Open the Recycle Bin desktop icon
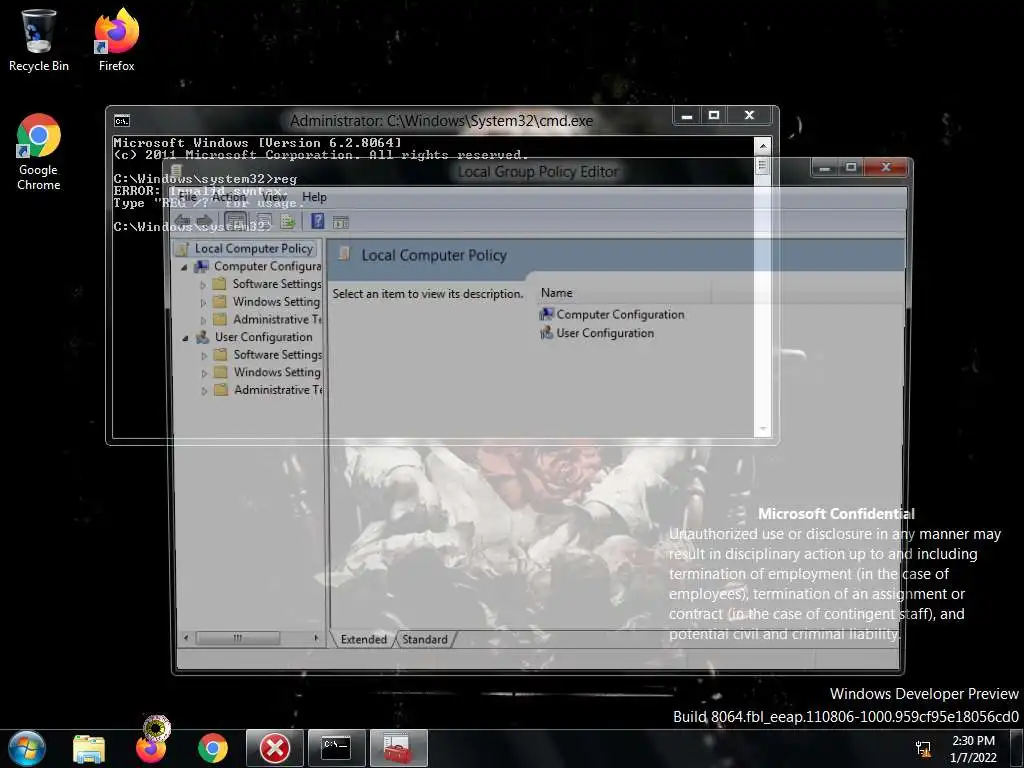This screenshot has height=768, width=1024. click(39, 40)
